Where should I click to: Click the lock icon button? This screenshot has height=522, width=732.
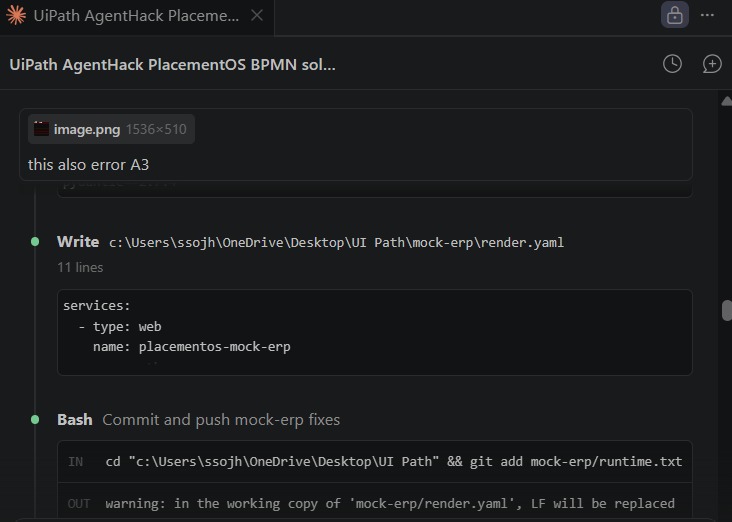tap(675, 15)
